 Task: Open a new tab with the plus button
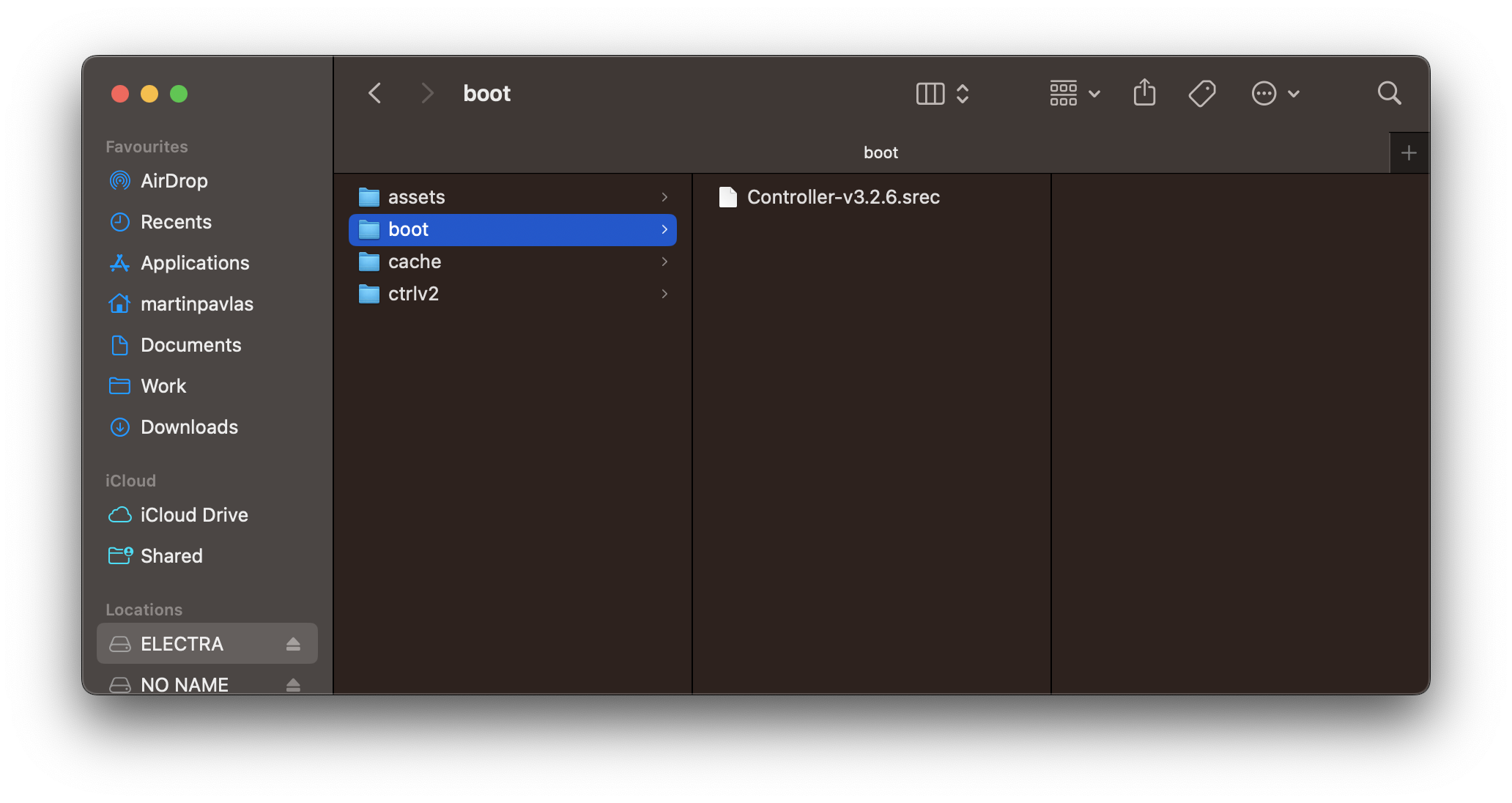pyautogui.click(x=1409, y=152)
